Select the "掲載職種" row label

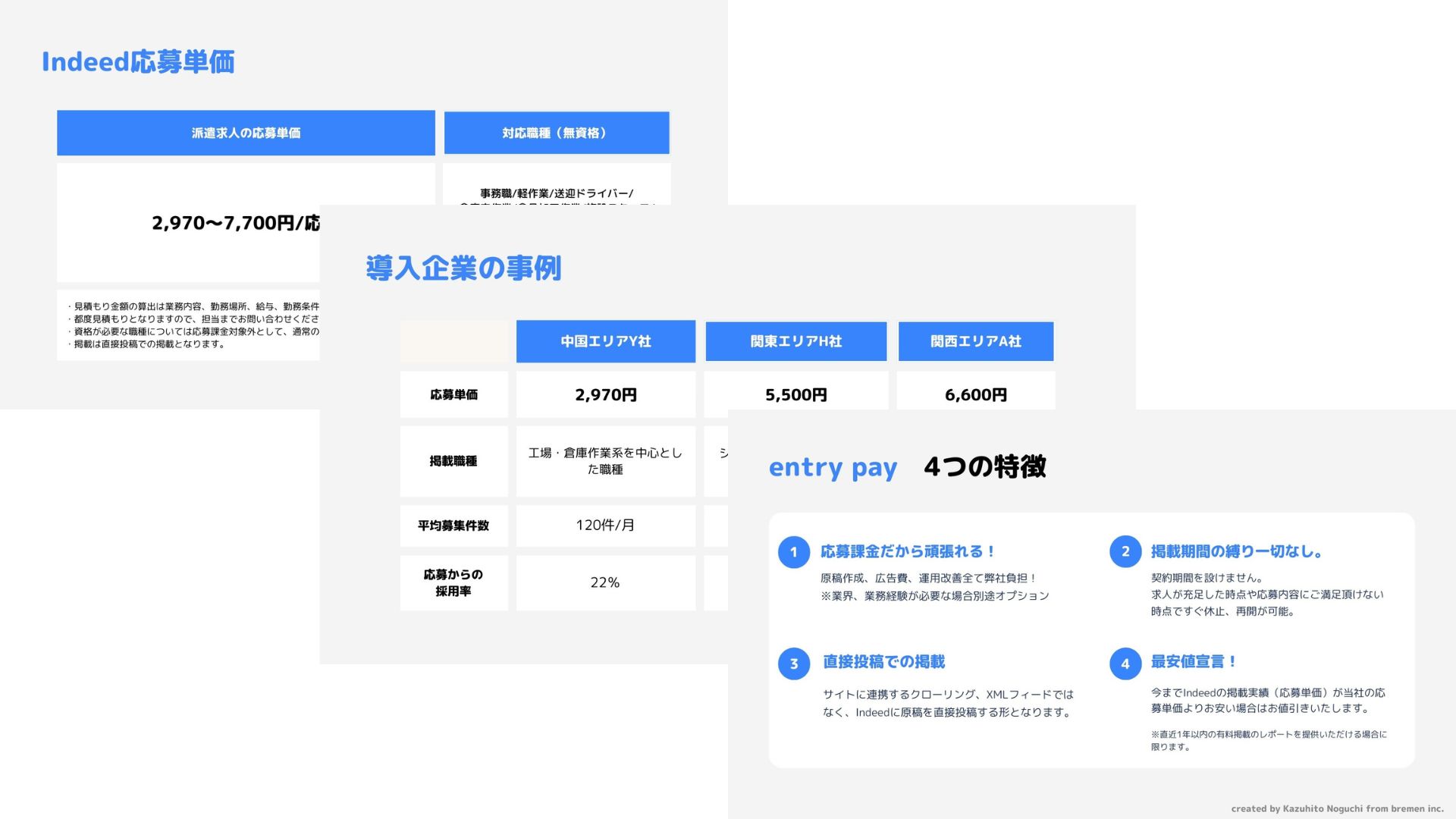pyautogui.click(x=453, y=461)
